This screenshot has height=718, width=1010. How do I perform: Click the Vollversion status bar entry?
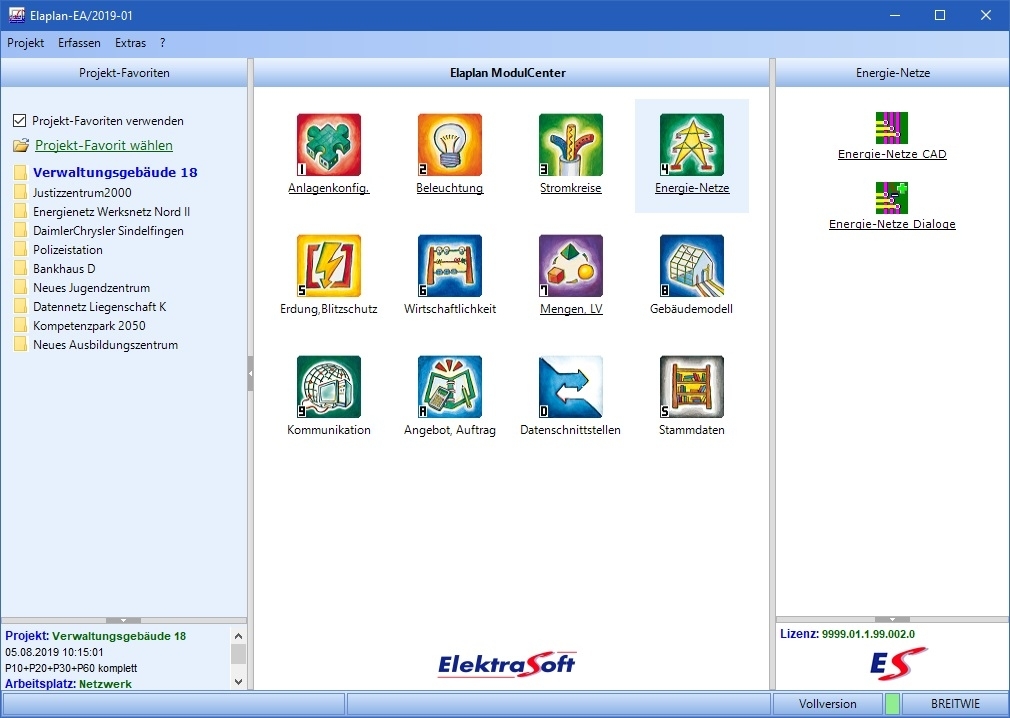[x=828, y=704]
